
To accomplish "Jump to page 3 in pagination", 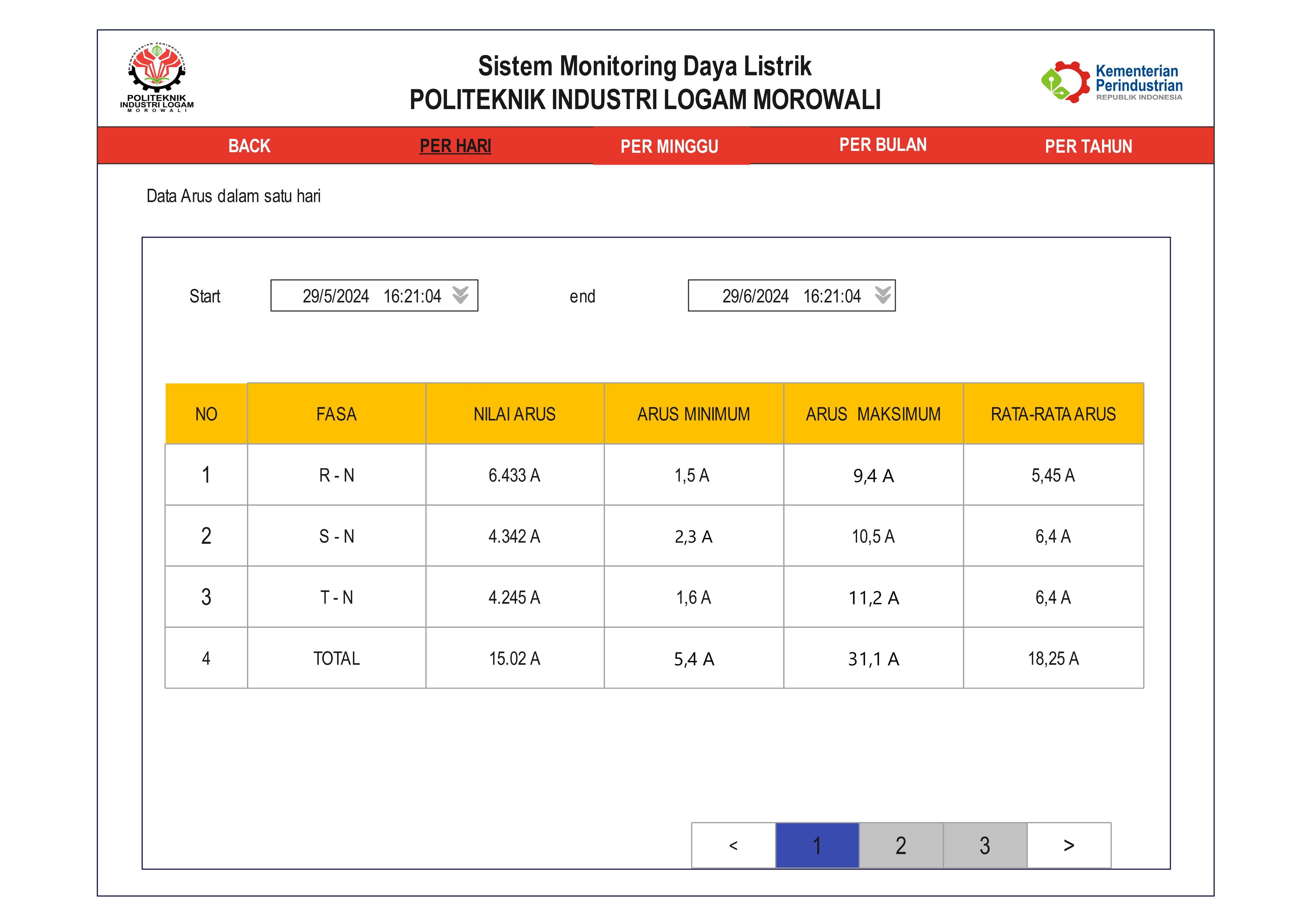I will click(x=985, y=846).
